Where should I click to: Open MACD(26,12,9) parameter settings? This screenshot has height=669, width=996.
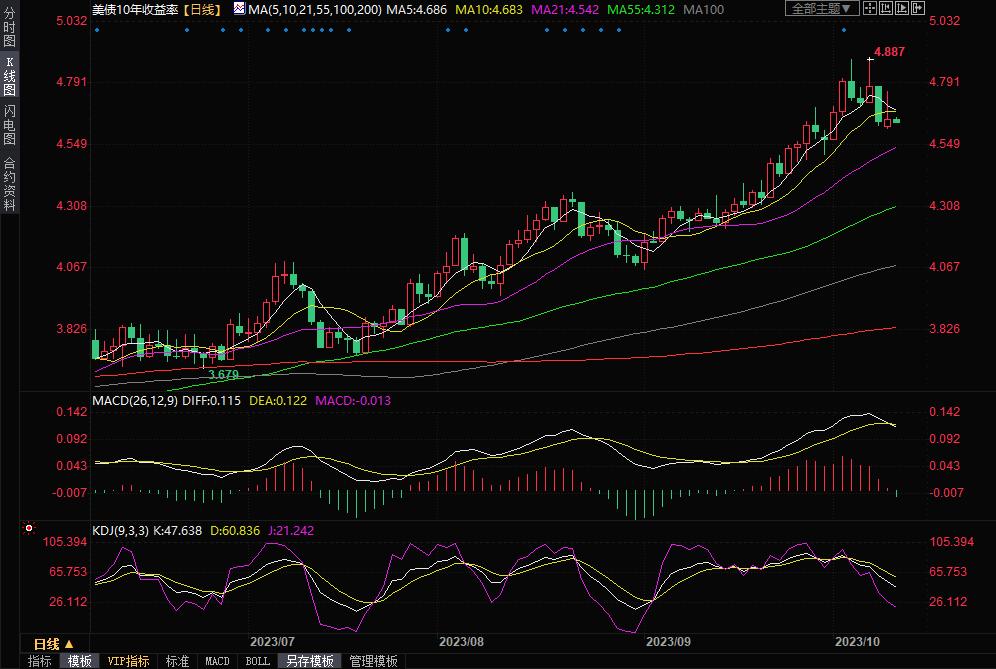(x=134, y=401)
